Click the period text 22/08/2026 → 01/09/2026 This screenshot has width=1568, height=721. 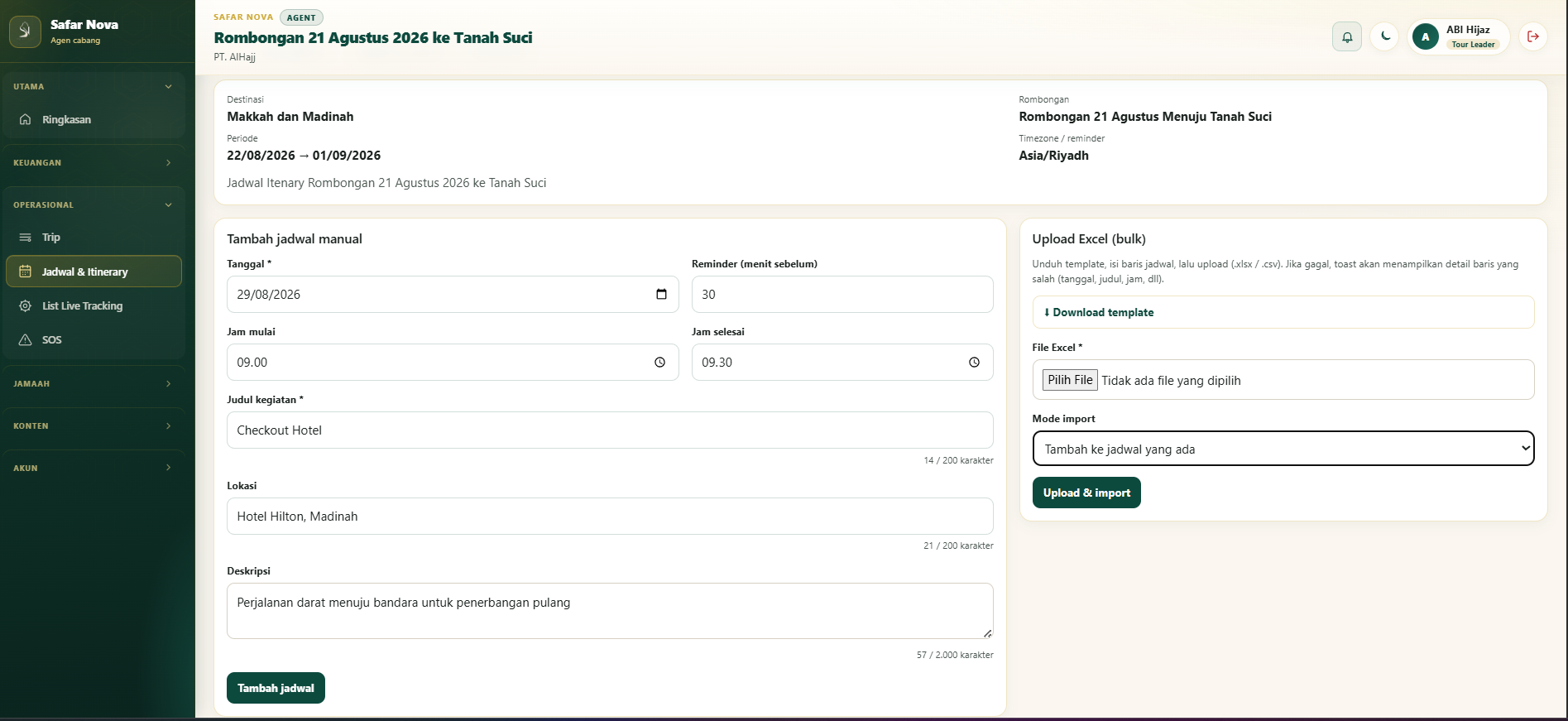tap(304, 156)
